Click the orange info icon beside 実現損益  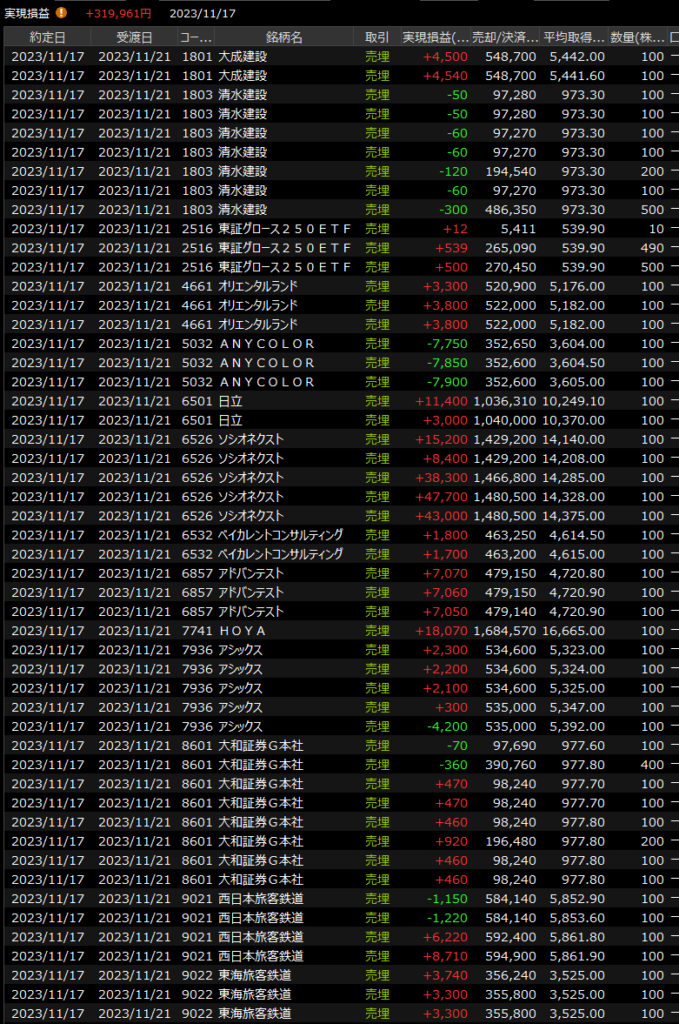tap(62, 13)
